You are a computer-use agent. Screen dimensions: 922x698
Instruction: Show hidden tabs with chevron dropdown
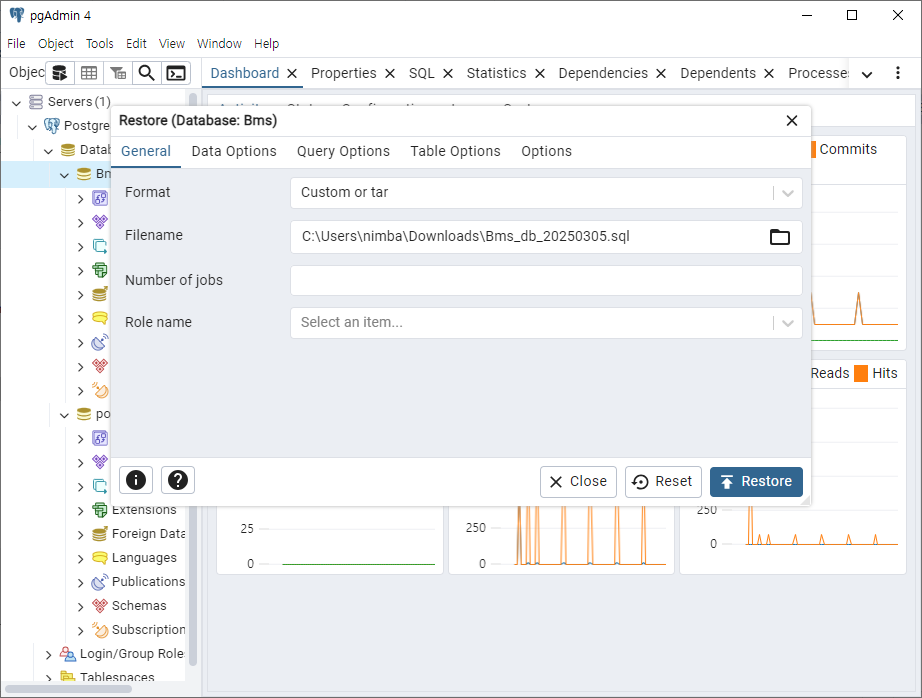point(867,74)
